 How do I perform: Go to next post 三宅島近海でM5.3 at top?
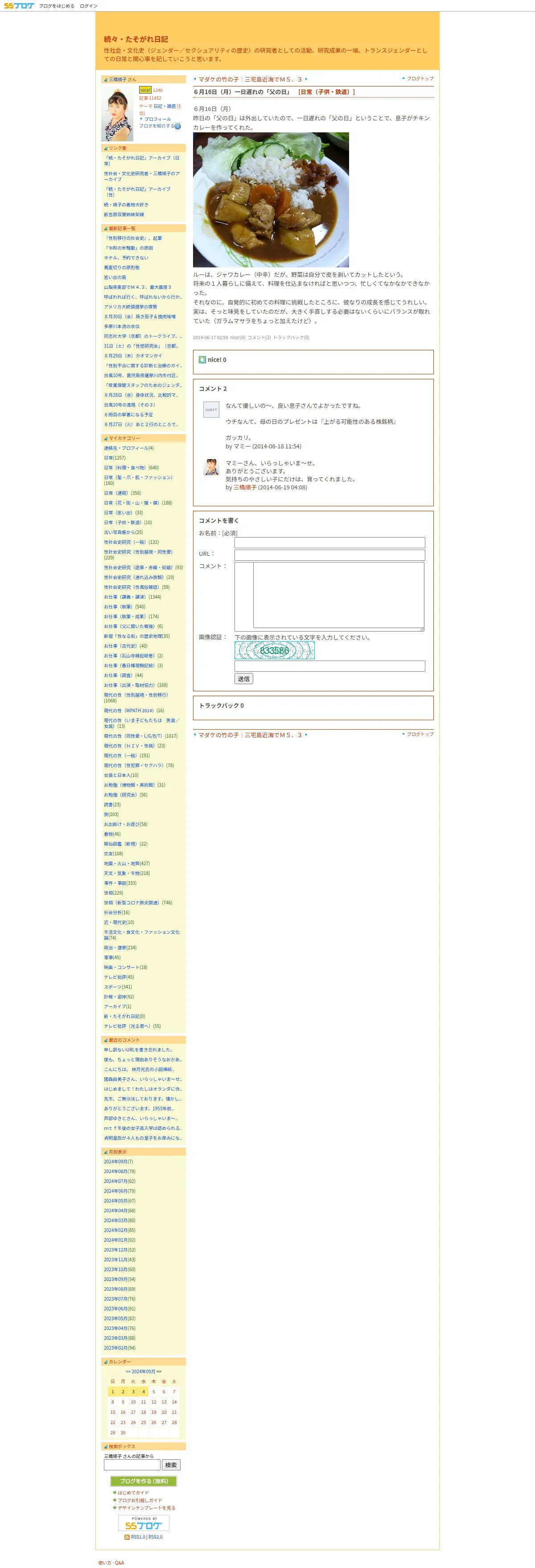coord(273,79)
